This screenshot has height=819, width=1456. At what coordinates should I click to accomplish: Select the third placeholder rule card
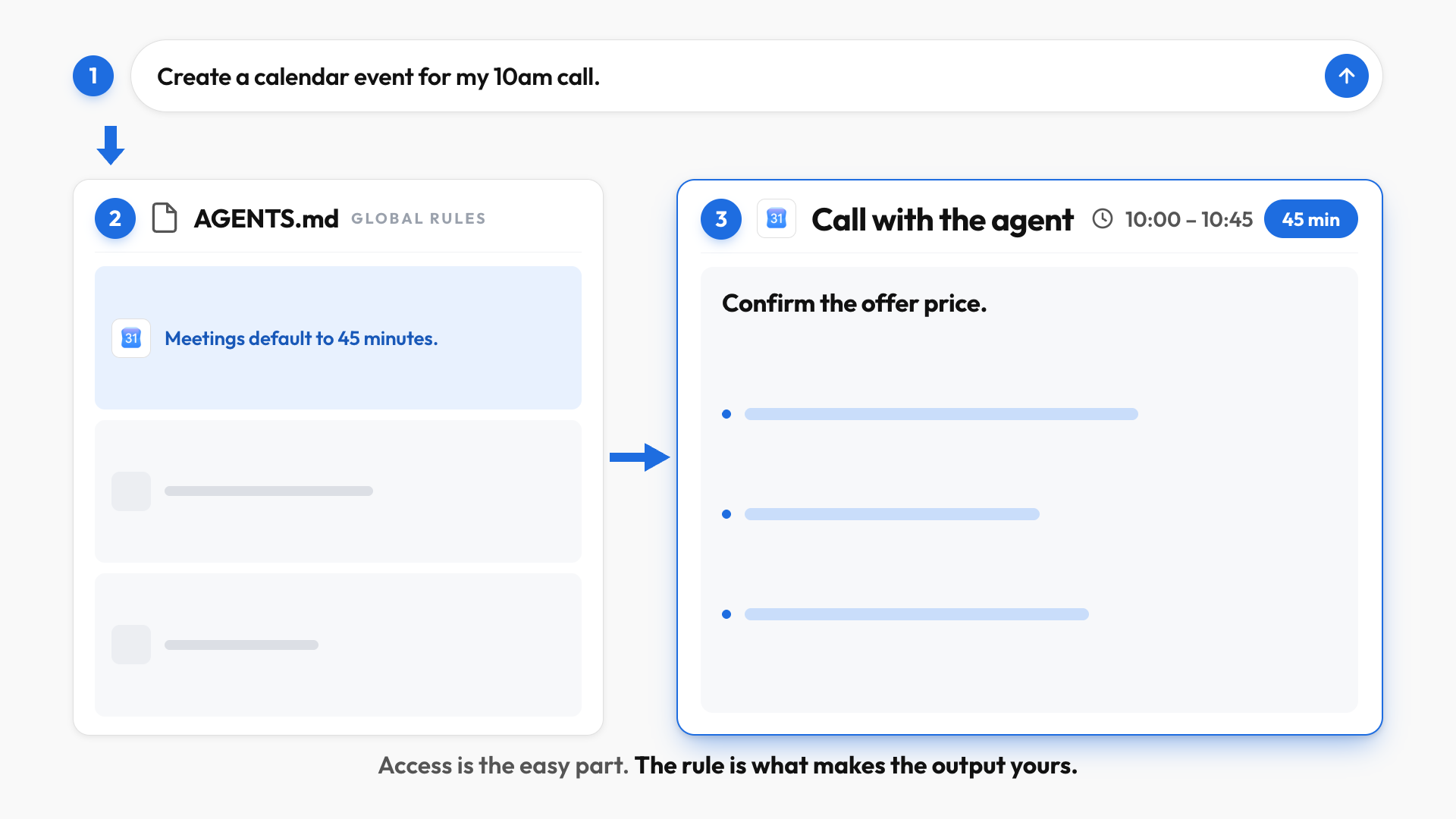[338, 645]
